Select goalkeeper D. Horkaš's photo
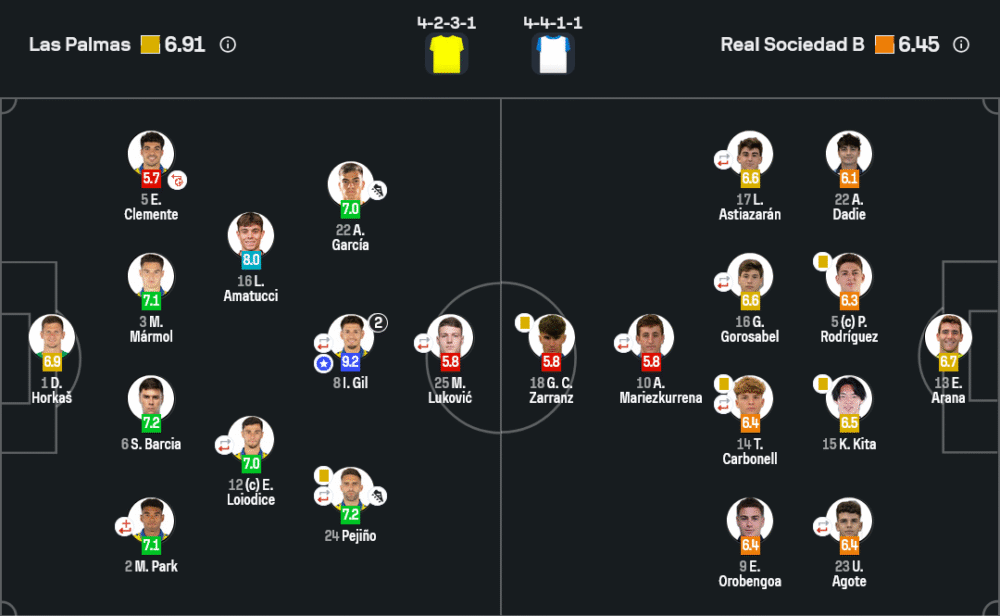 click(51, 336)
